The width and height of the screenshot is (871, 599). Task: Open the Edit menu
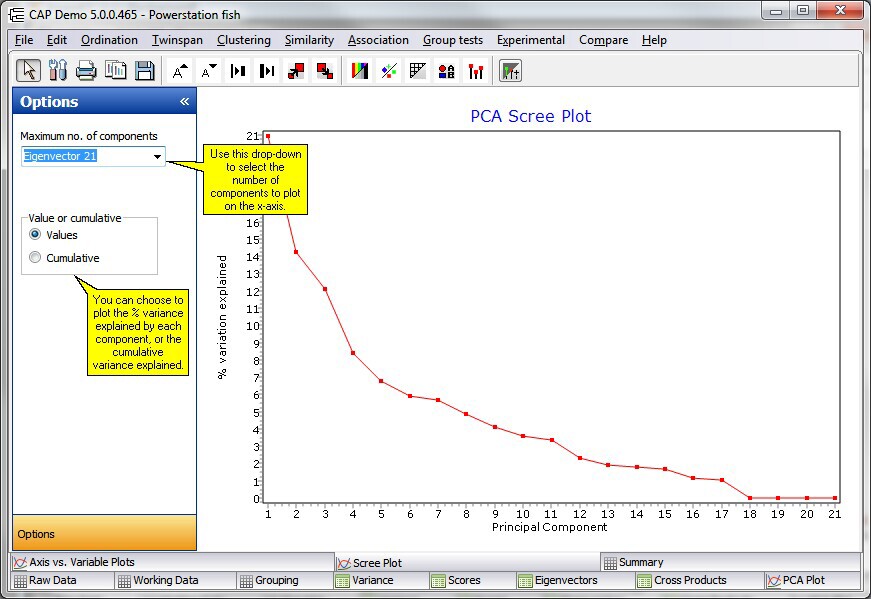click(57, 40)
